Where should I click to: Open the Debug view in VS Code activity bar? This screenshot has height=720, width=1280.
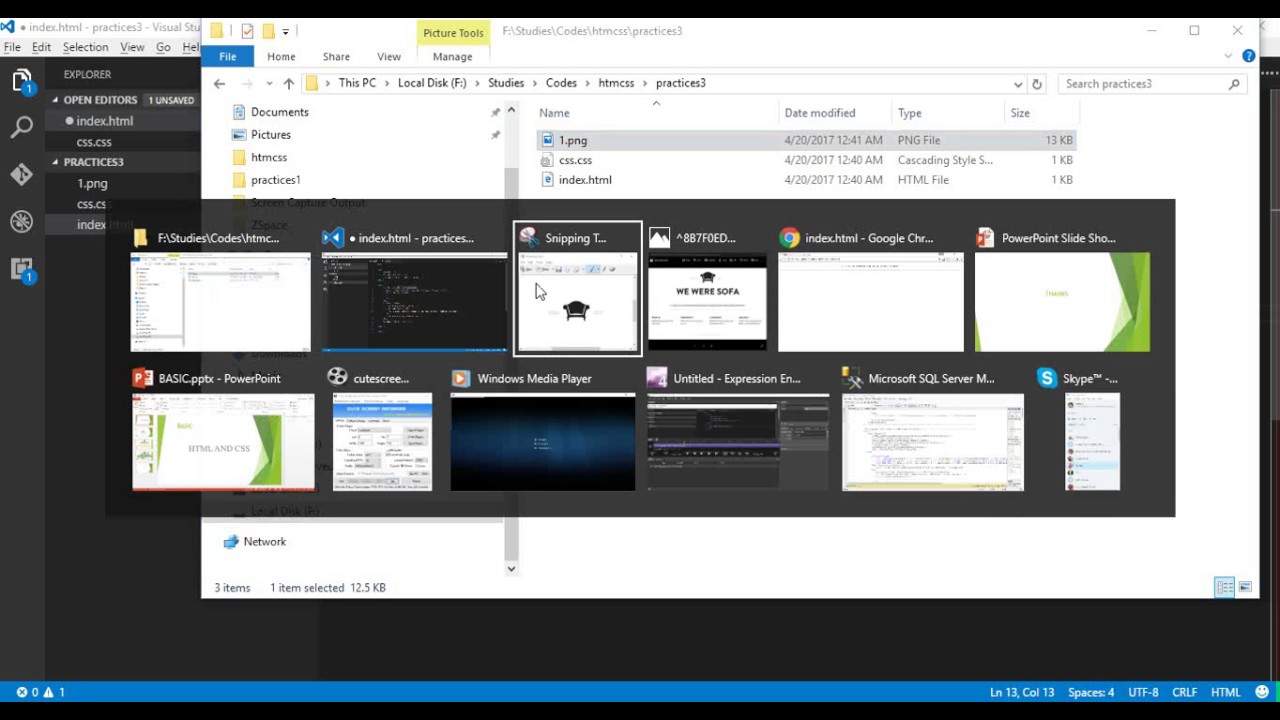click(x=22, y=221)
